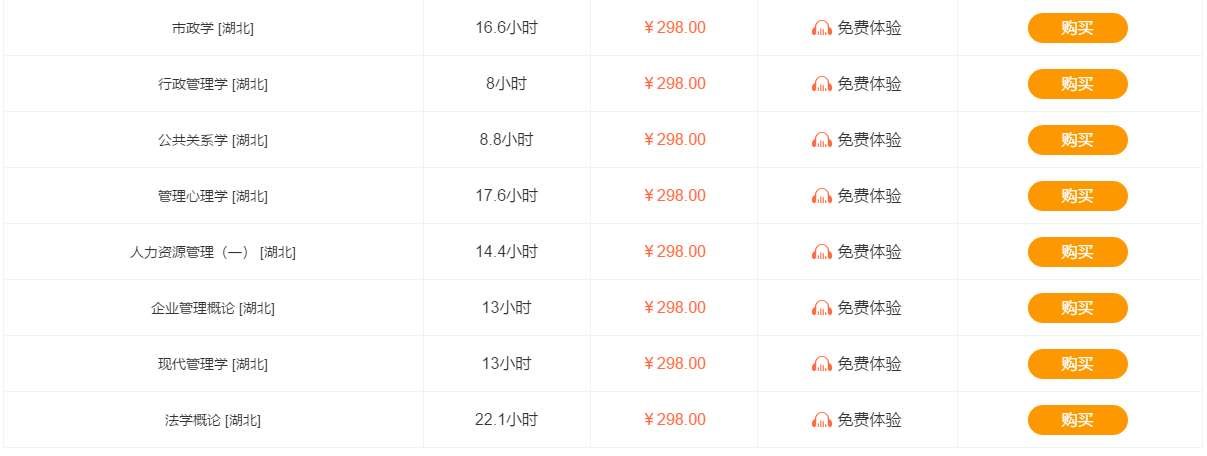Click headphone icon in 法学概论 row

(x=822, y=420)
